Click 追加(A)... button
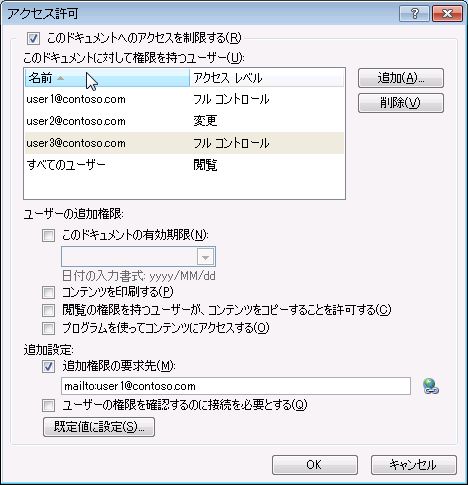This screenshot has width=468, height=485. tap(401, 78)
